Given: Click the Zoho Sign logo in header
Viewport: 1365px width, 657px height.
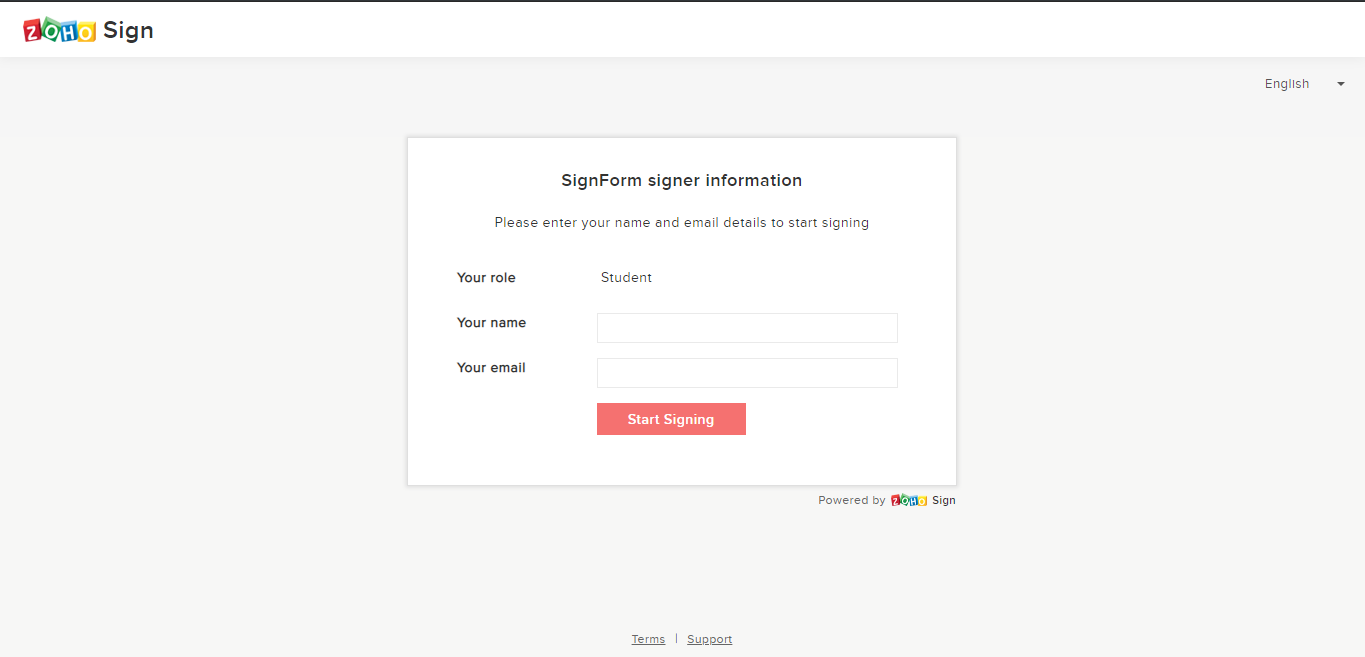Looking at the screenshot, I should (88, 30).
